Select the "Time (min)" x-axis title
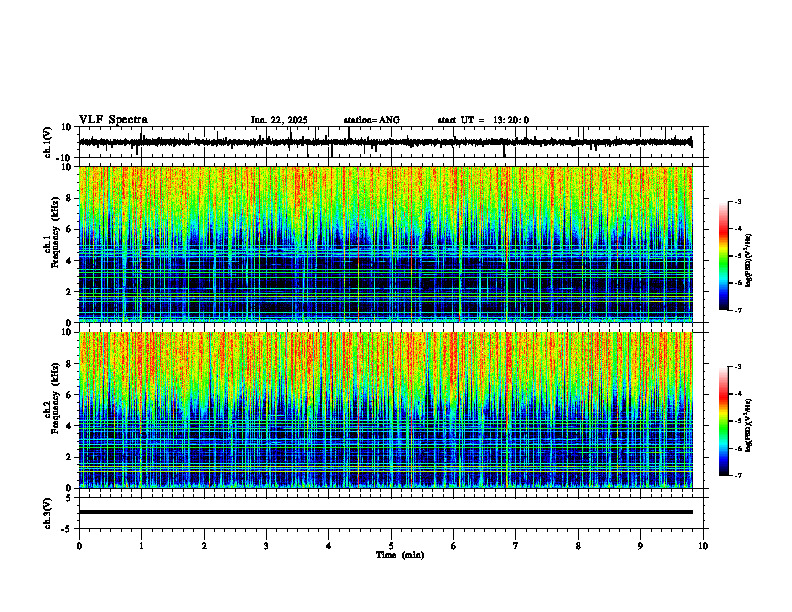The width and height of the screenshot is (792, 612). point(400,555)
